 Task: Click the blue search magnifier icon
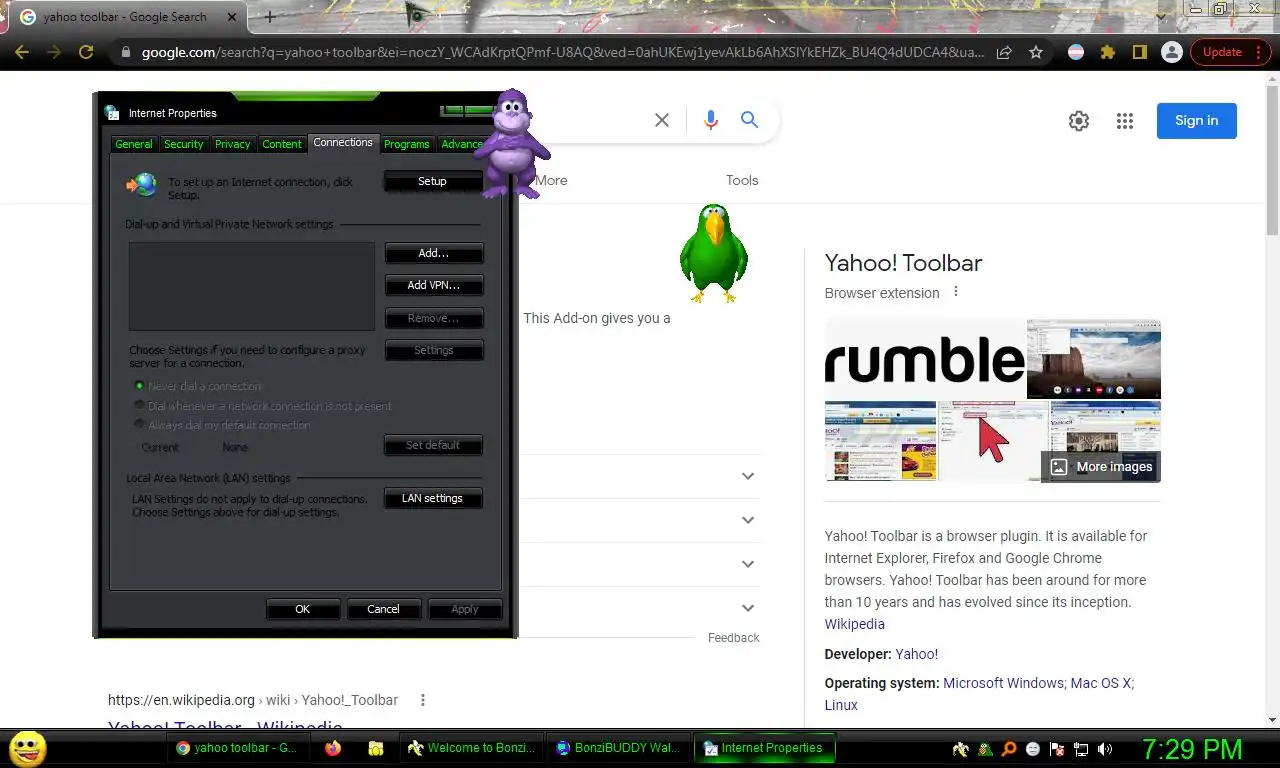(x=749, y=120)
